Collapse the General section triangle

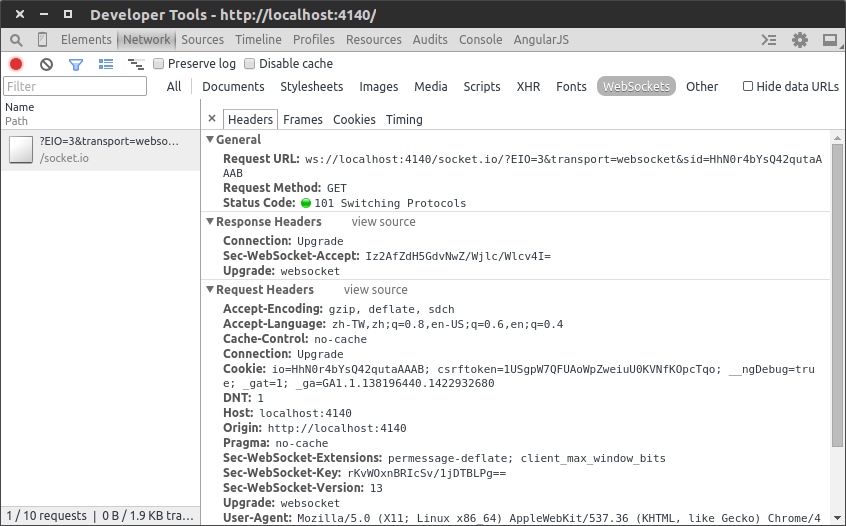click(210, 139)
